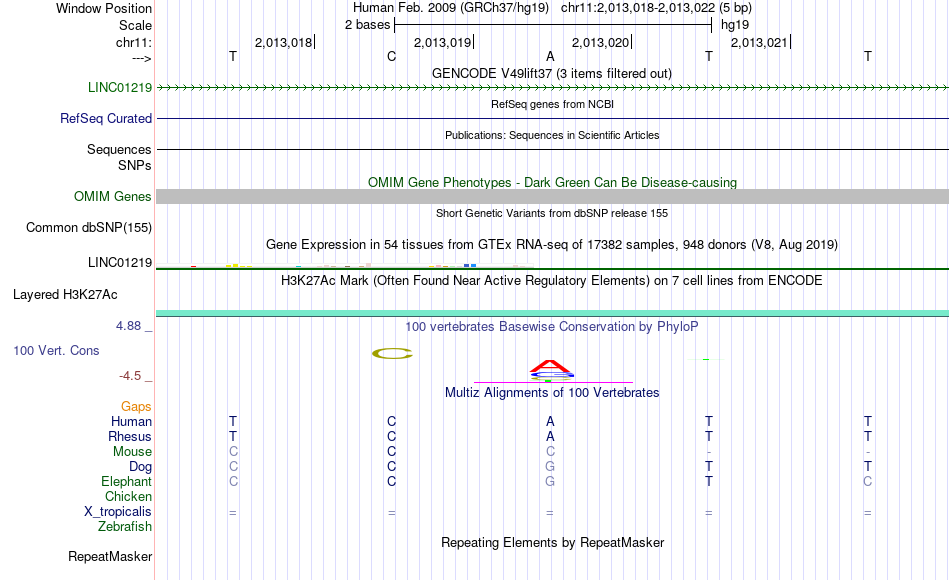Click the Human species row label
The height and width of the screenshot is (580, 950).
tap(131, 421)
